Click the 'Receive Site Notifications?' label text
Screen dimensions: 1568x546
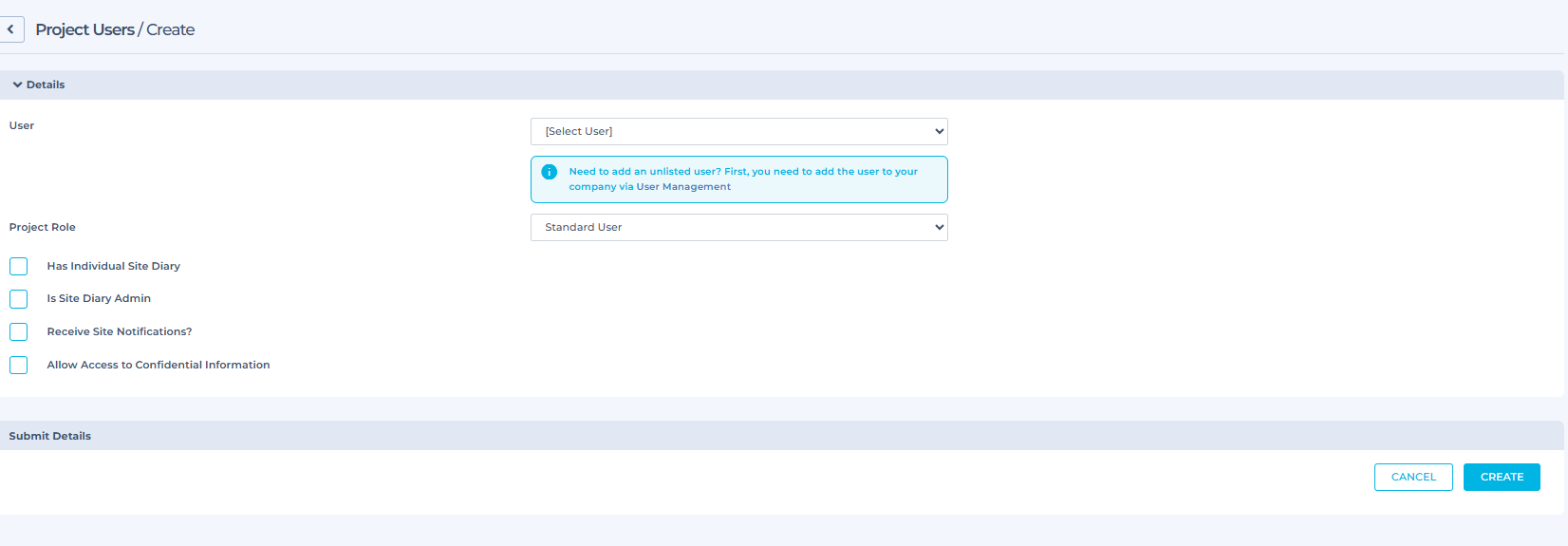pos(120,331)
